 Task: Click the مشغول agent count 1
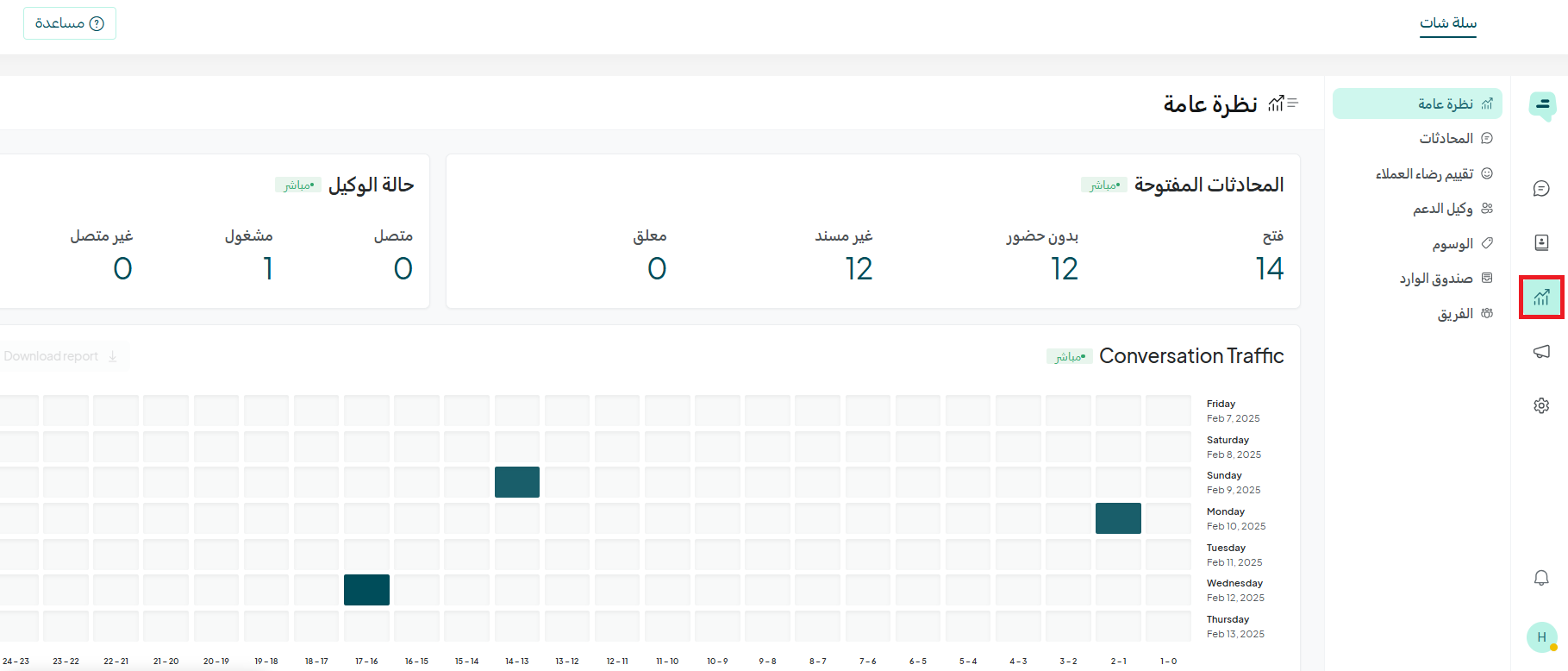pos(268,269)
